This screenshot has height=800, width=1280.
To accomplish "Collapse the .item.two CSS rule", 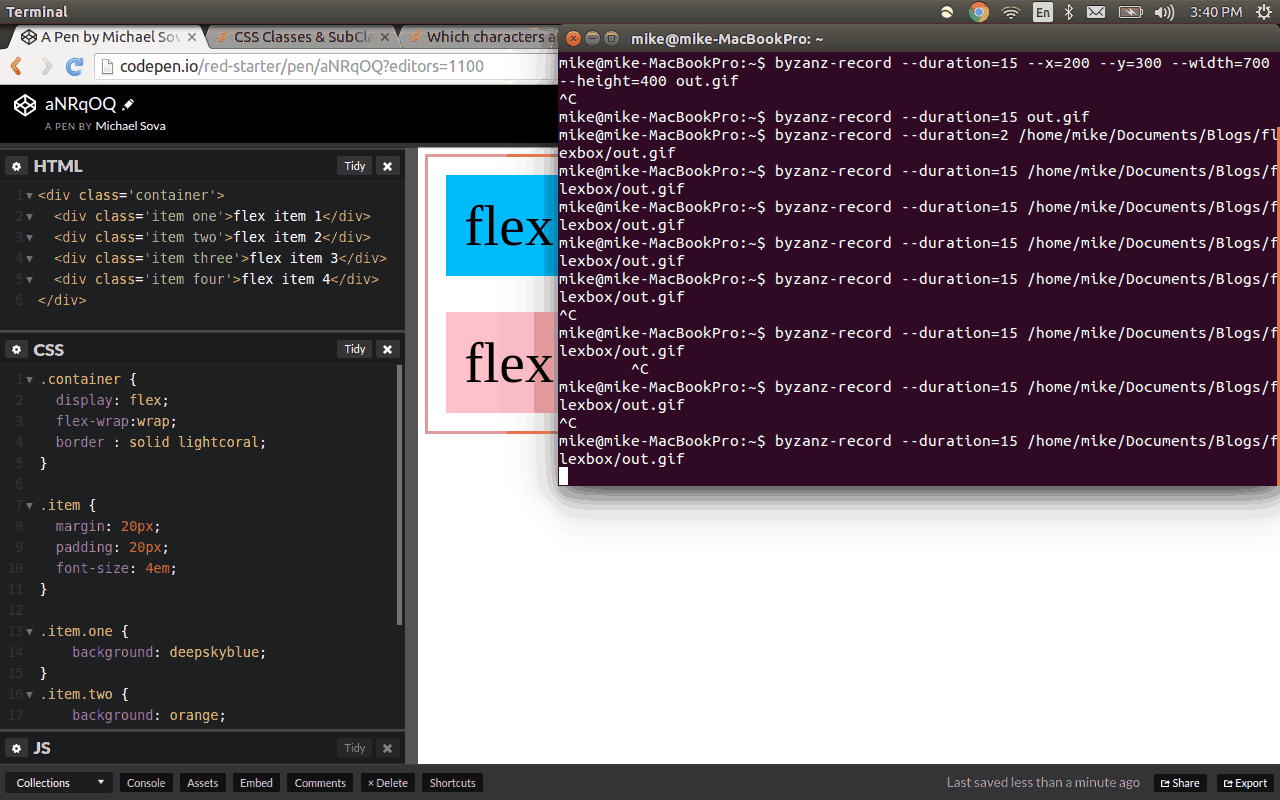I will coord(30,694).
